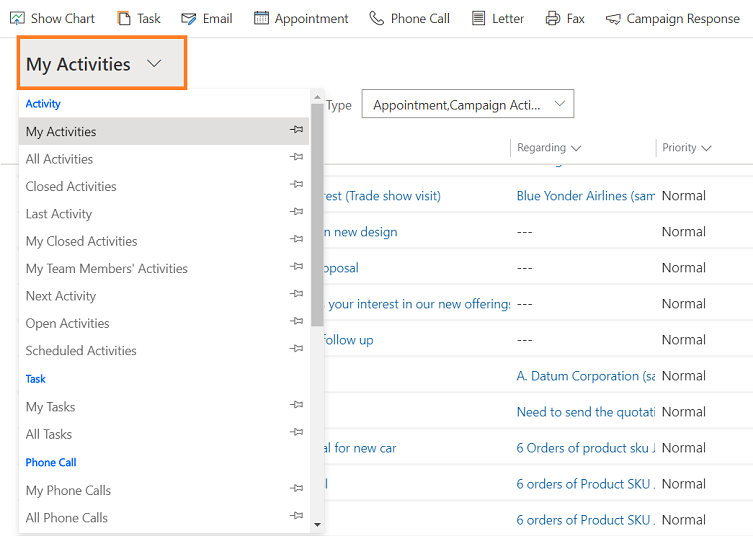Select Scheduled Activities view
This screenshot has width=753, height=536.
click(164, 351)
